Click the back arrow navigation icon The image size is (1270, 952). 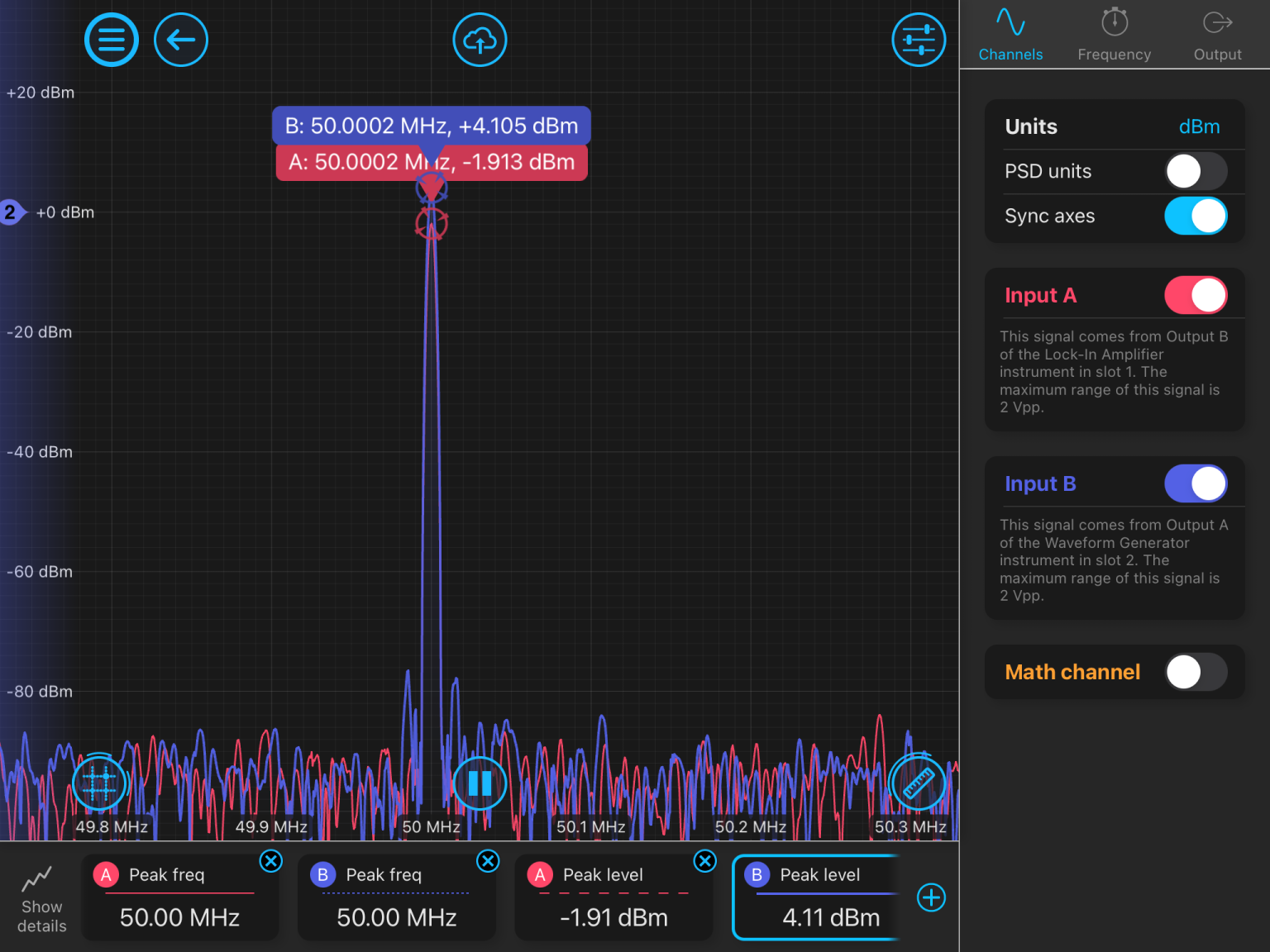(x=181, y=40)
